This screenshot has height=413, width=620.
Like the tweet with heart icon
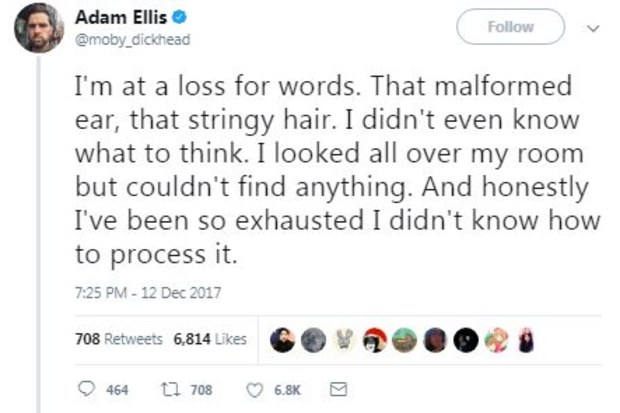[x=254, y=390]
